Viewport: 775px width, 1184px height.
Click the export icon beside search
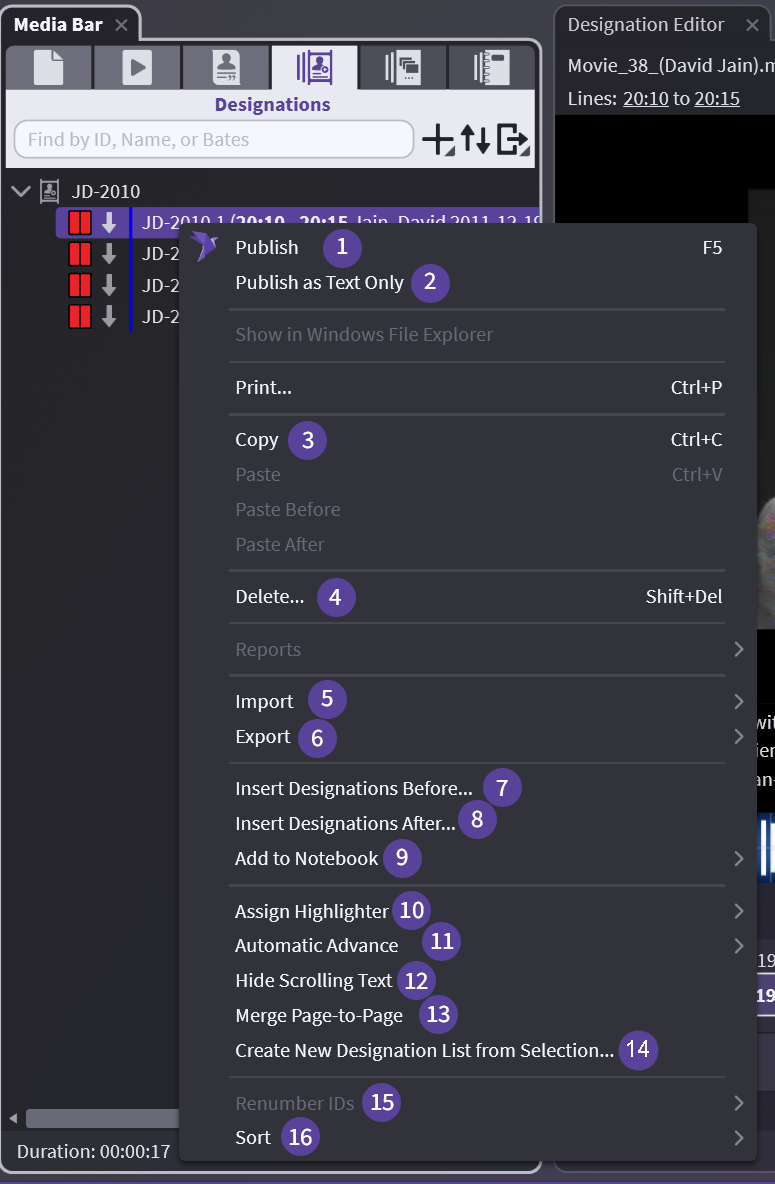pos(513,141)
